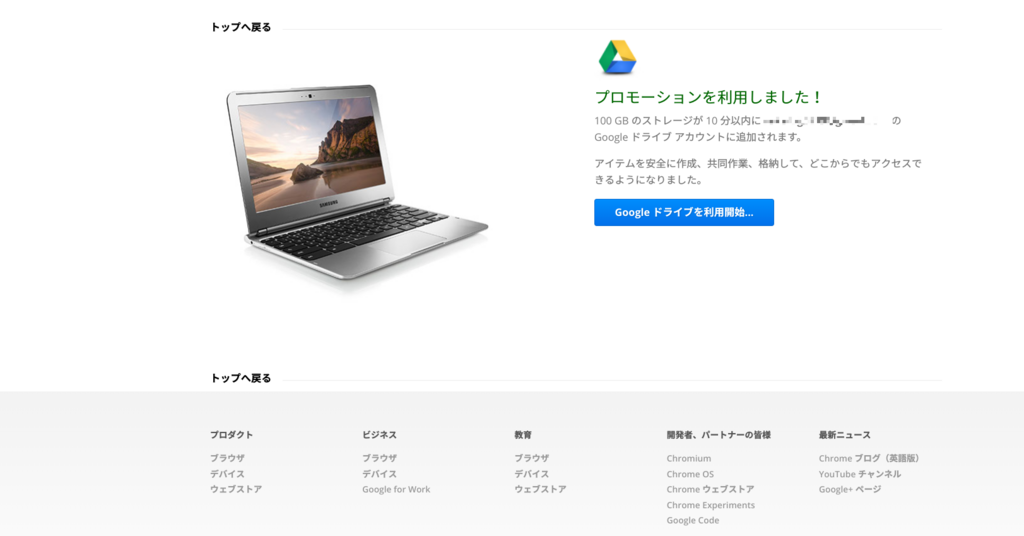1024x536 pixels.
Task: Open the Google for Work link
Action: (x=396, y=489)
